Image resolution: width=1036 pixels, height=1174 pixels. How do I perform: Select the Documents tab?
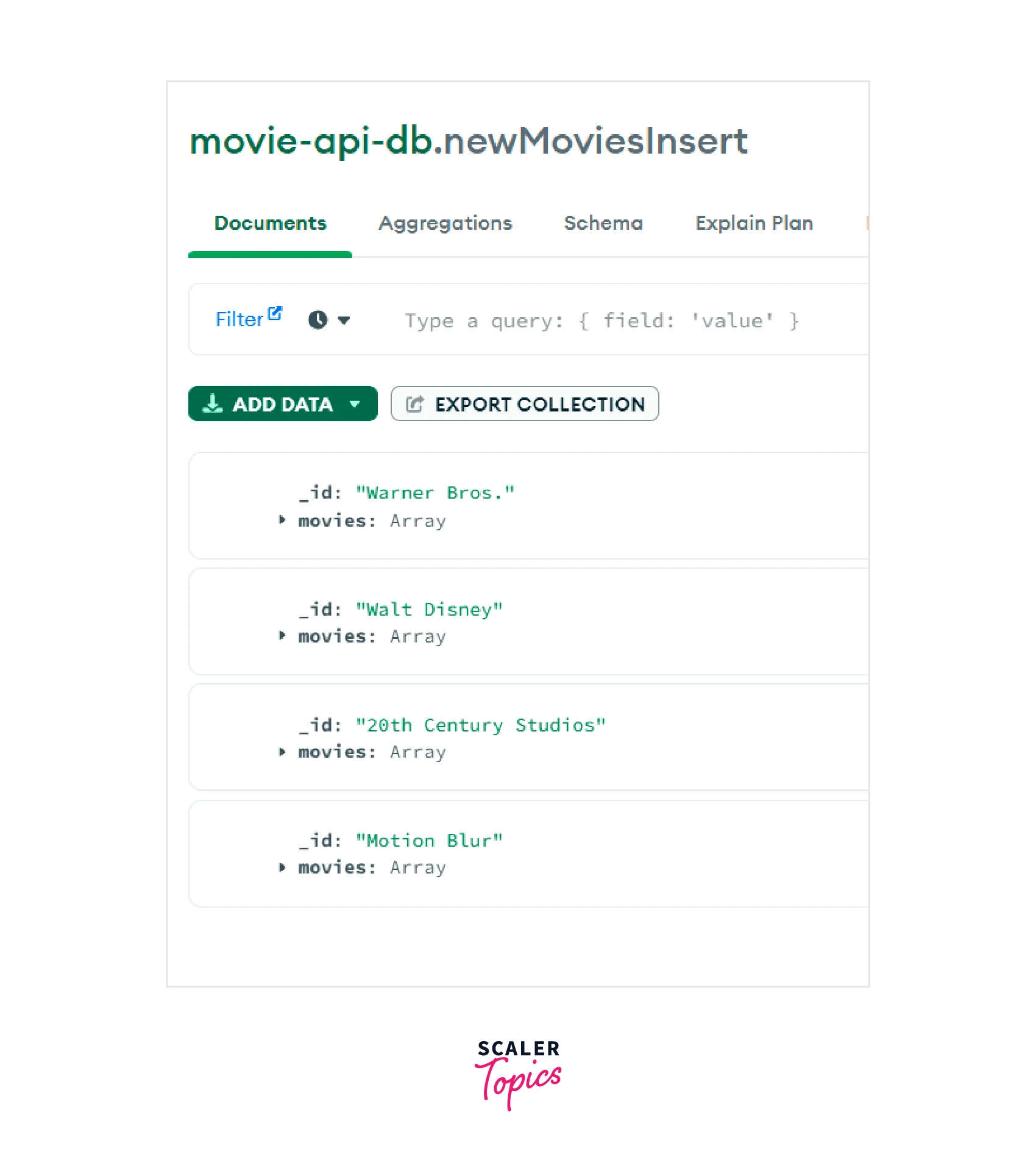pyautogui.click(x=270, y=223)
